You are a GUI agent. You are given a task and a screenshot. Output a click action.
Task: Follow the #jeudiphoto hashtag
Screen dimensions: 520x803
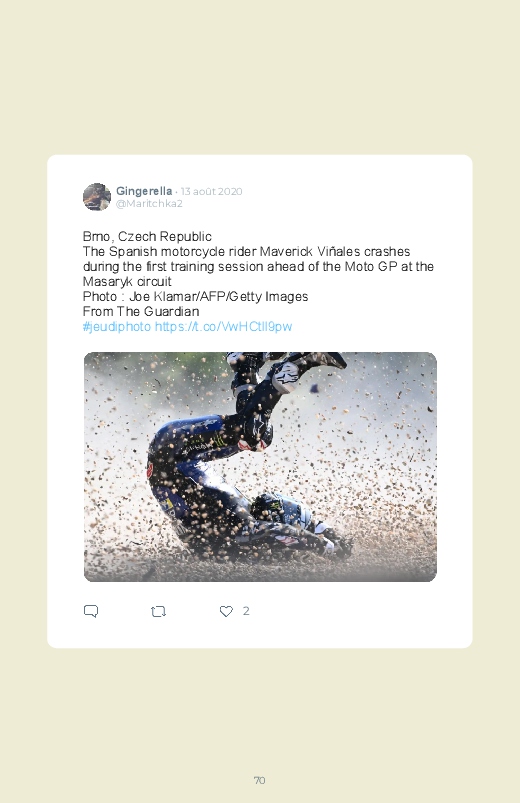point(117,327)
